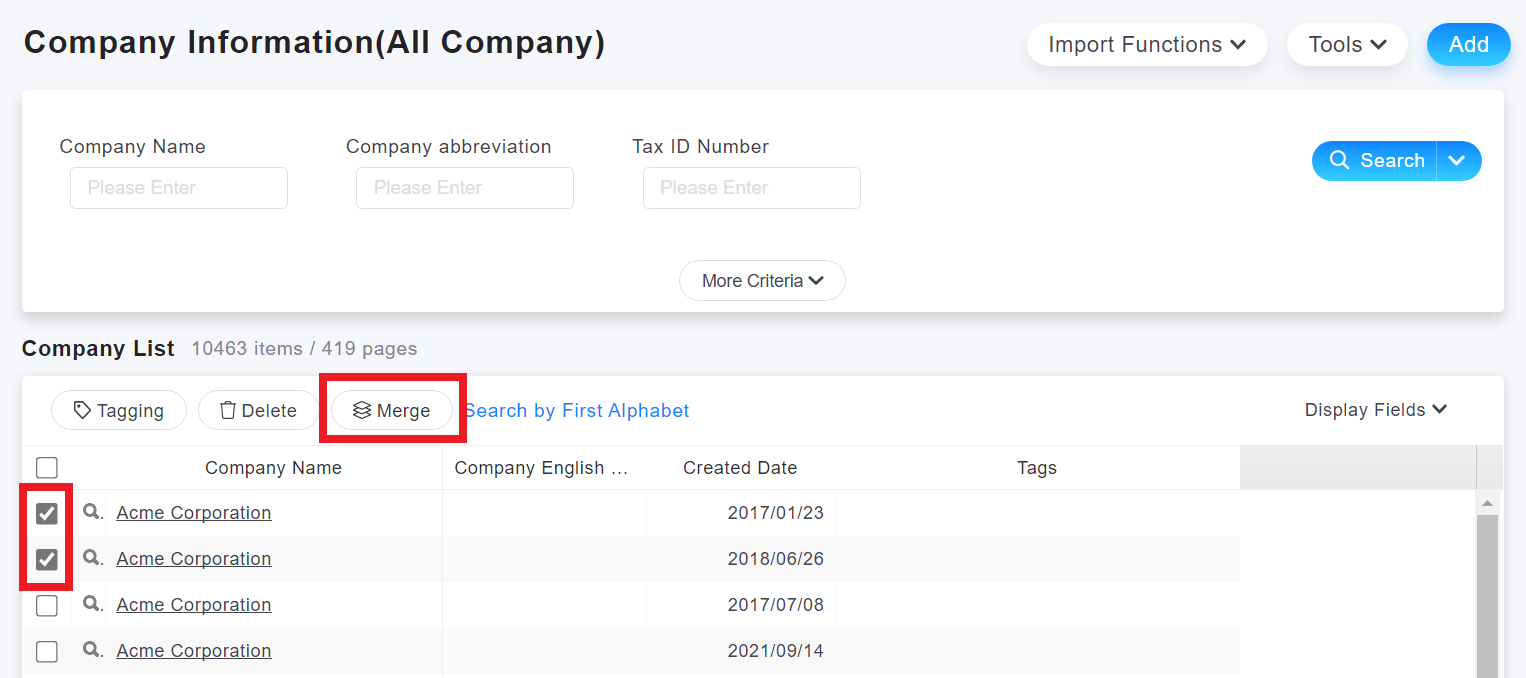Image resolution: width=1526 pixels, height=678 pixels.
Task: Click the Merge button with layers icon
Action: click(391, 410)
